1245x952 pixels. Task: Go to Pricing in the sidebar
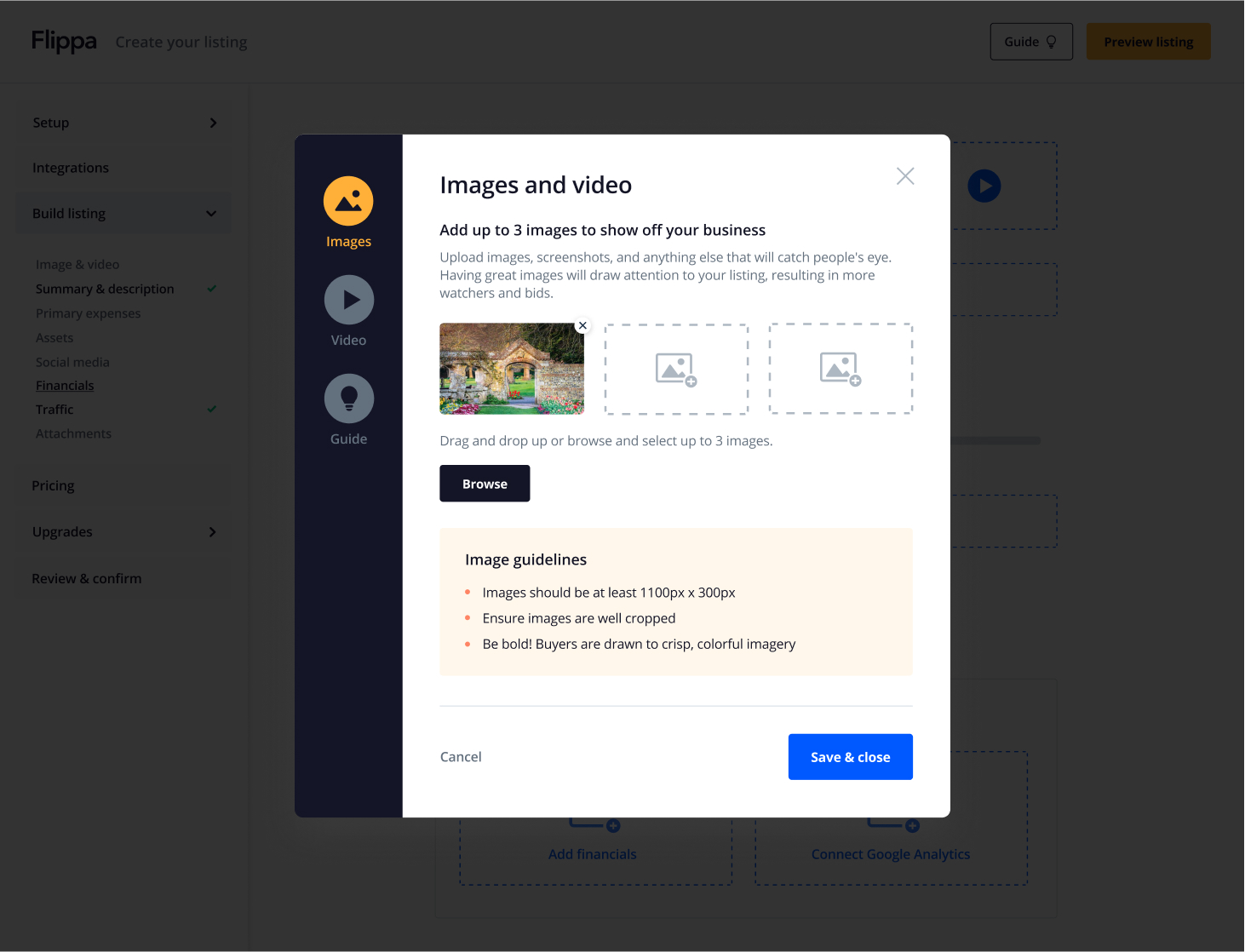pos(53,485)
